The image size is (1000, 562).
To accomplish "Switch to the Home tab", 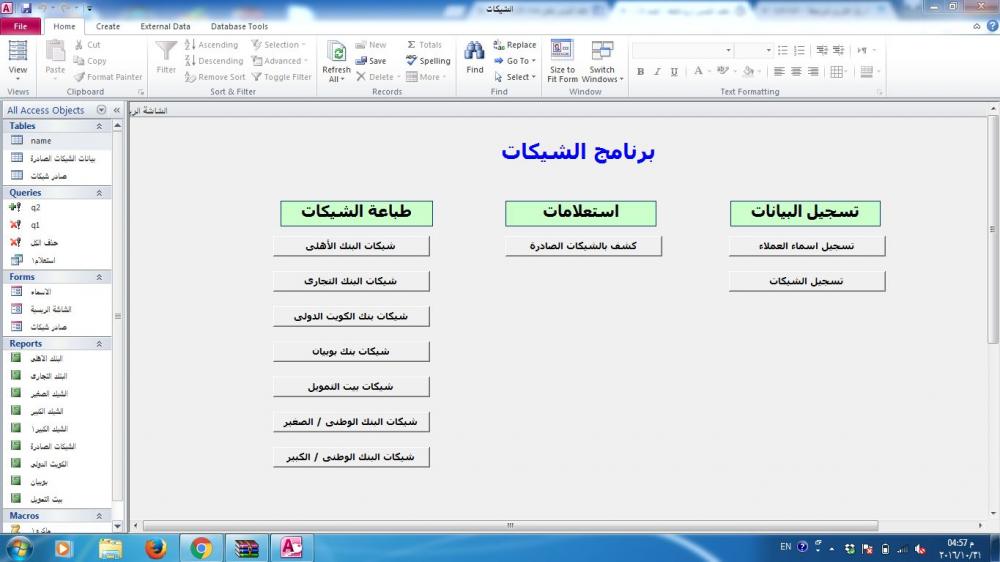I will 64,26.
